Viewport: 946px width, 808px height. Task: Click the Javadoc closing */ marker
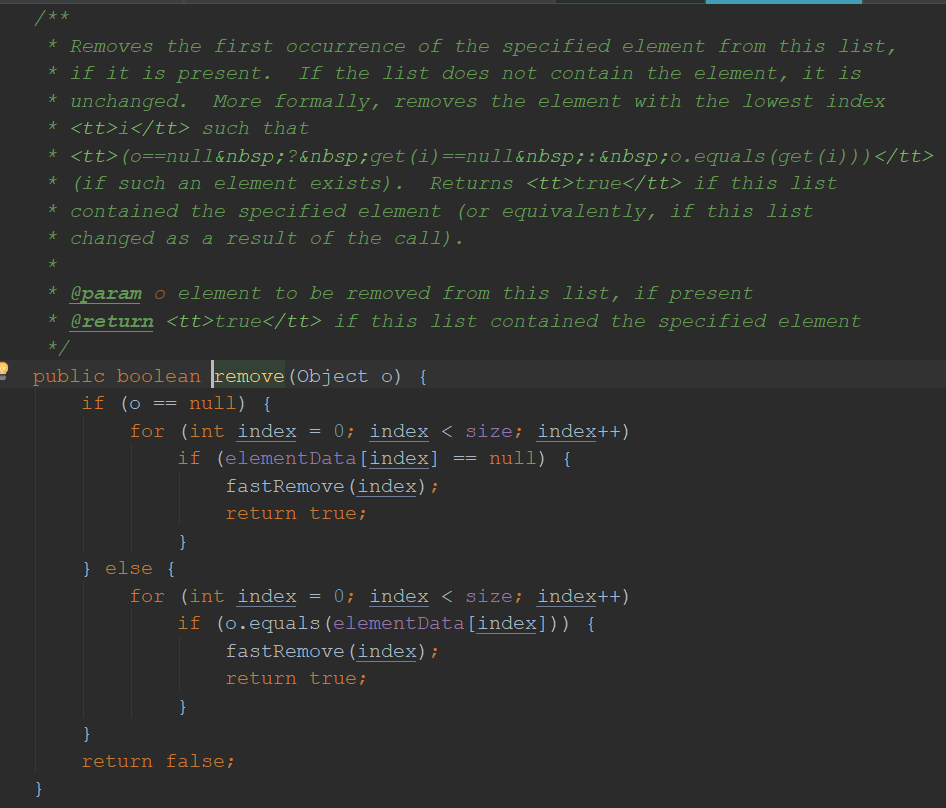(x=59, y=348)
